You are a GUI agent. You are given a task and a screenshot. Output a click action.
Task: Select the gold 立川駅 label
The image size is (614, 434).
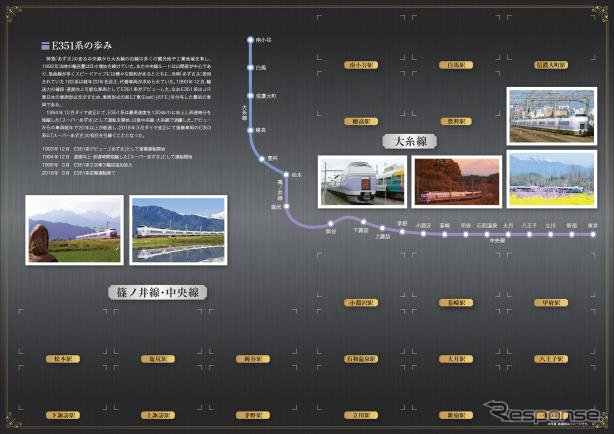(x=361, y=415)
